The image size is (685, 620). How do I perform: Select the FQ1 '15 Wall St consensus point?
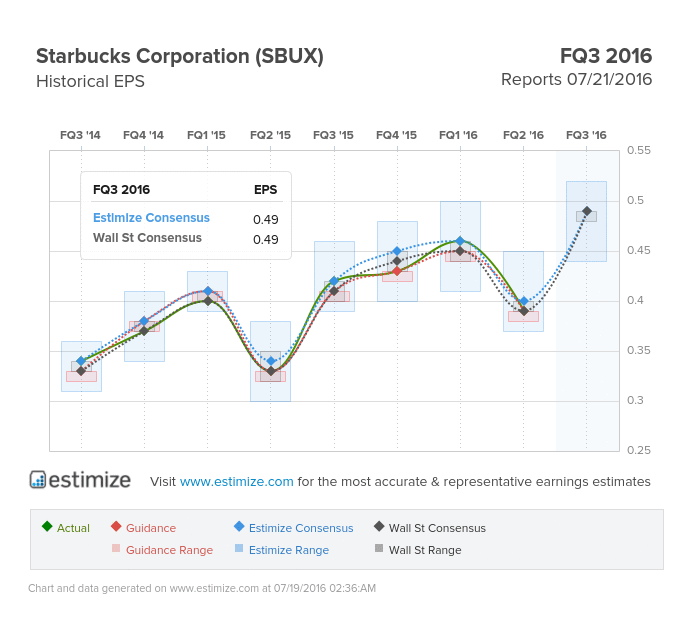pos(208,301)
